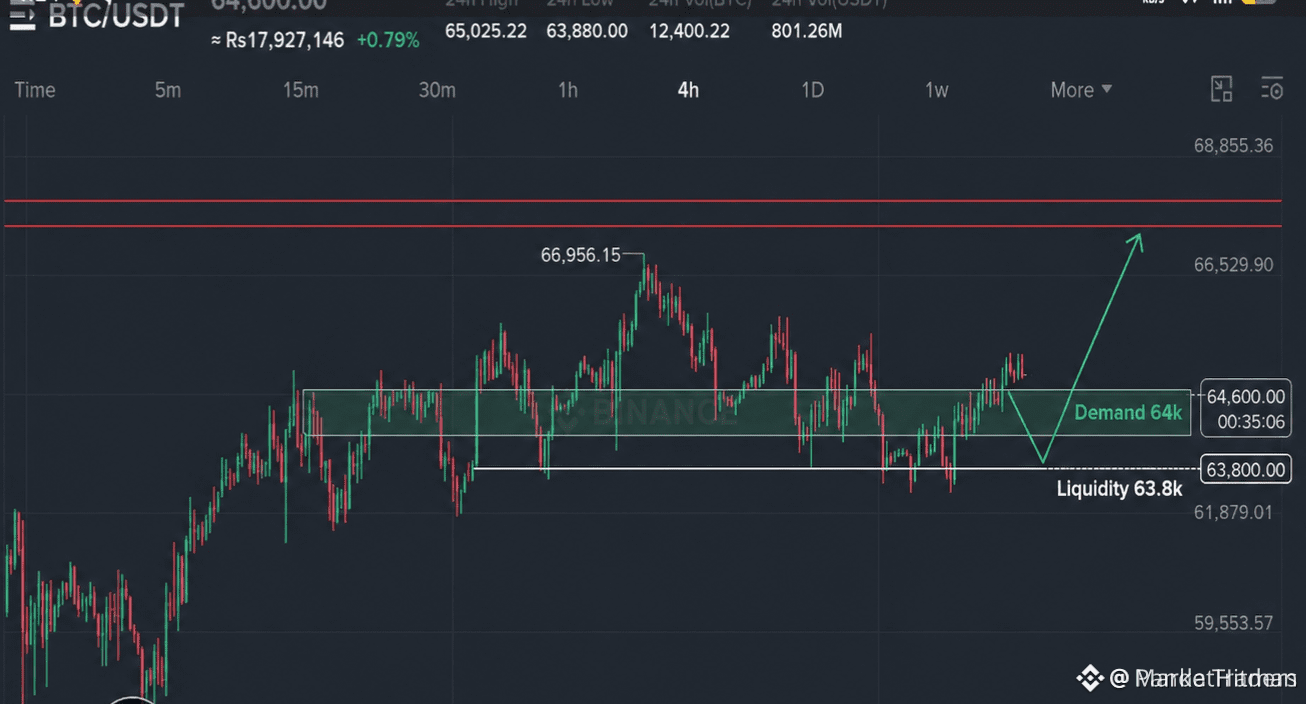This screenshot has width=1306, height=704.
Task: Select the 5m timeframe
Action: [168, 90]
